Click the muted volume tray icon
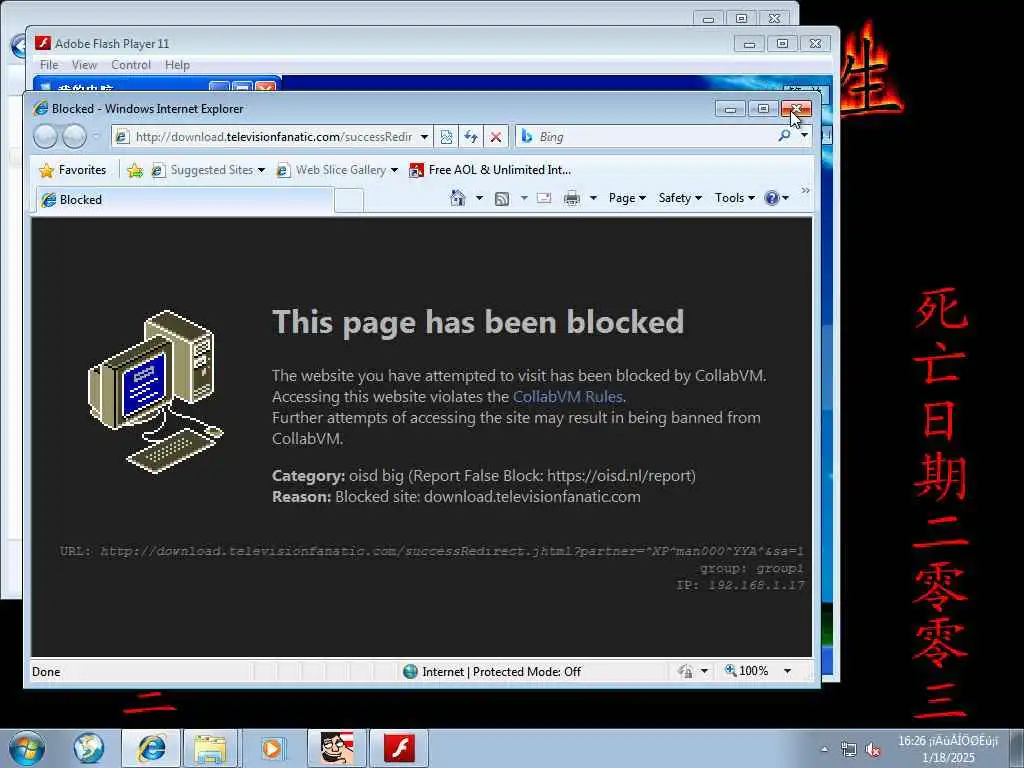This screenshot has height=768, width=1024. [872, 750]
